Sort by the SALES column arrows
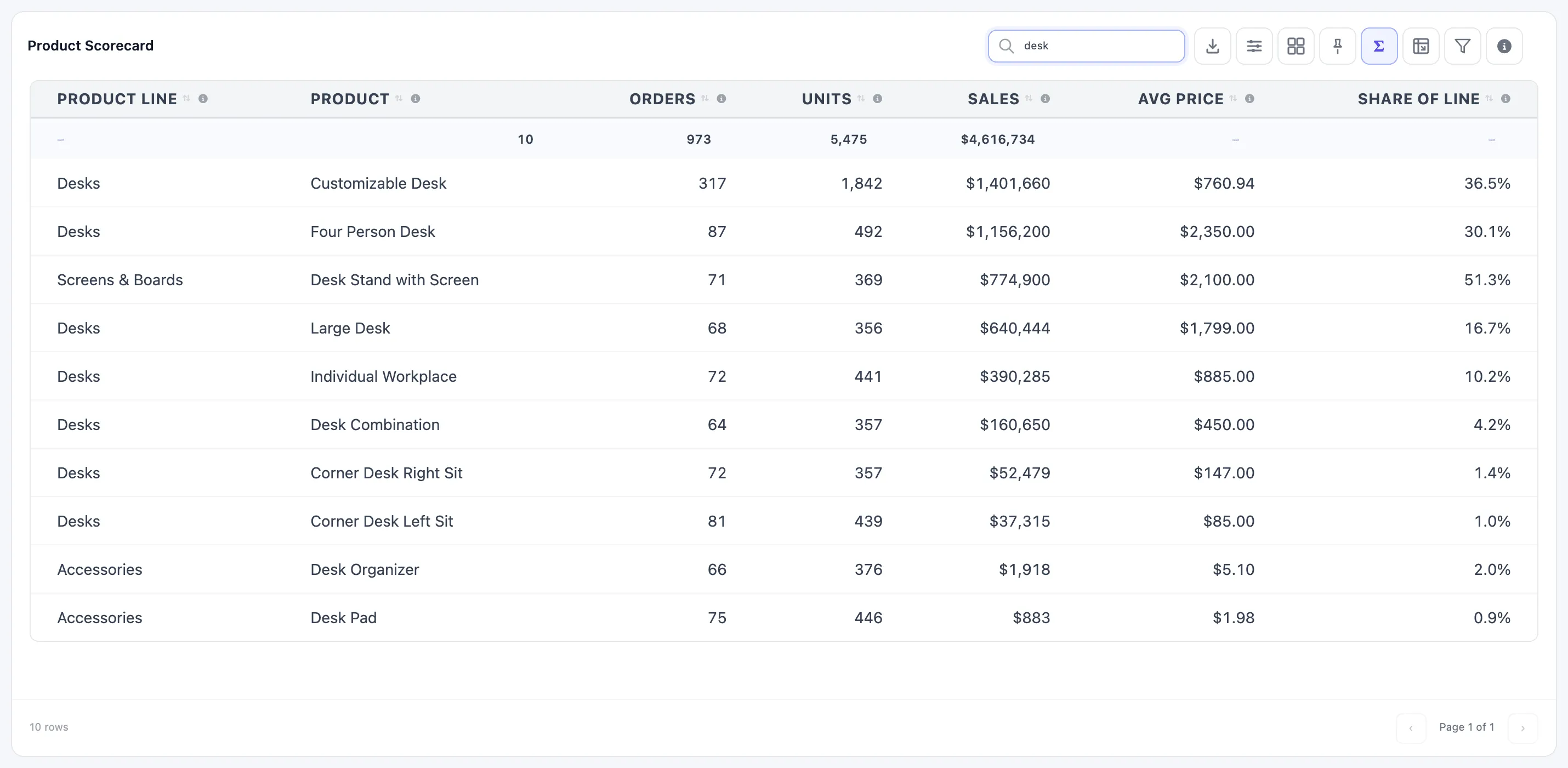This screenshot has width=1568, height=768. [1029, 99]
